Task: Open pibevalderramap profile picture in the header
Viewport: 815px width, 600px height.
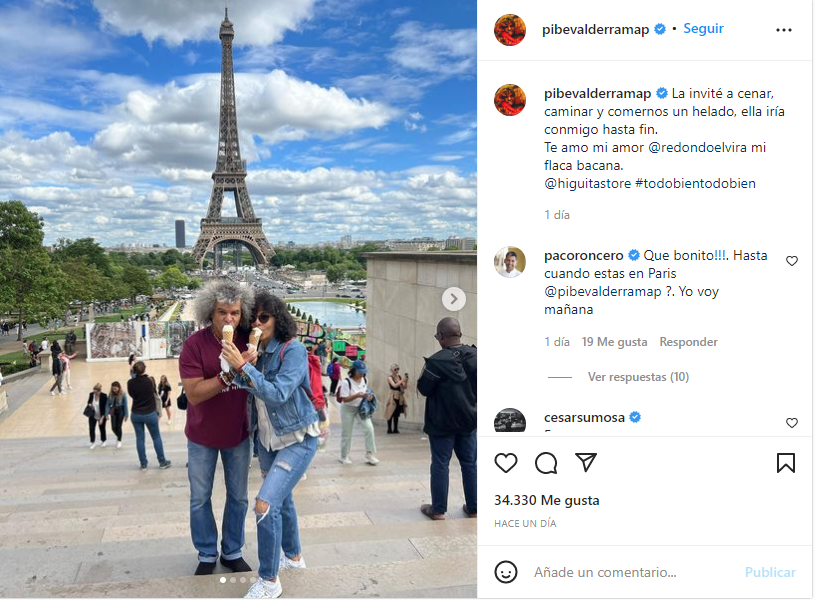Action: (510, 30)
